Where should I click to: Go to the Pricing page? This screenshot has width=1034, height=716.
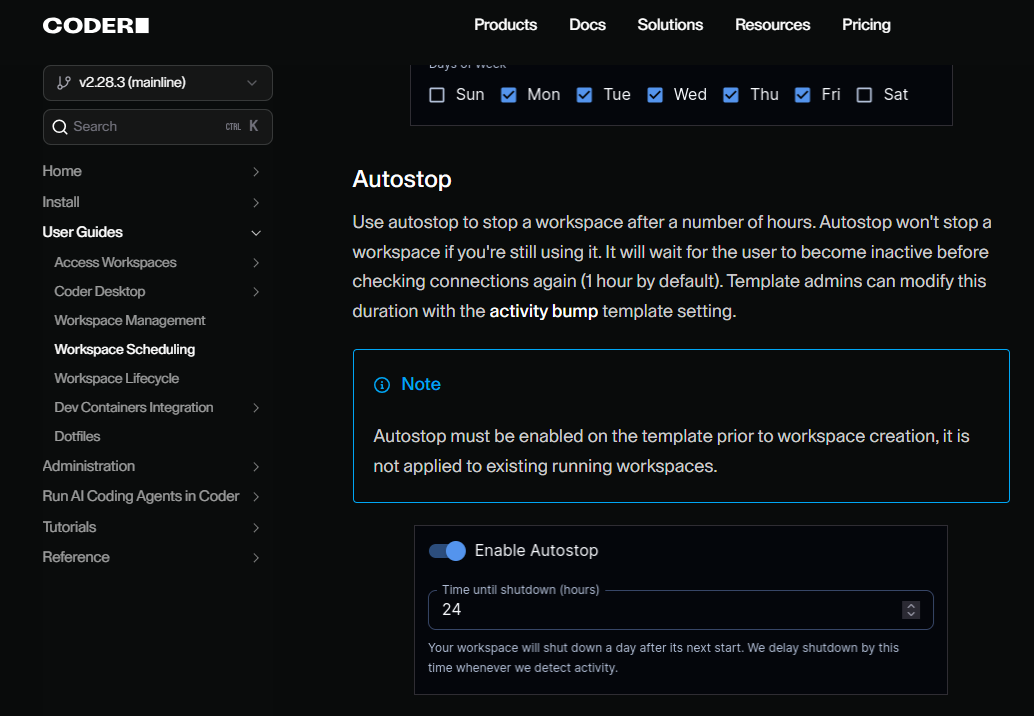(866, 25)
